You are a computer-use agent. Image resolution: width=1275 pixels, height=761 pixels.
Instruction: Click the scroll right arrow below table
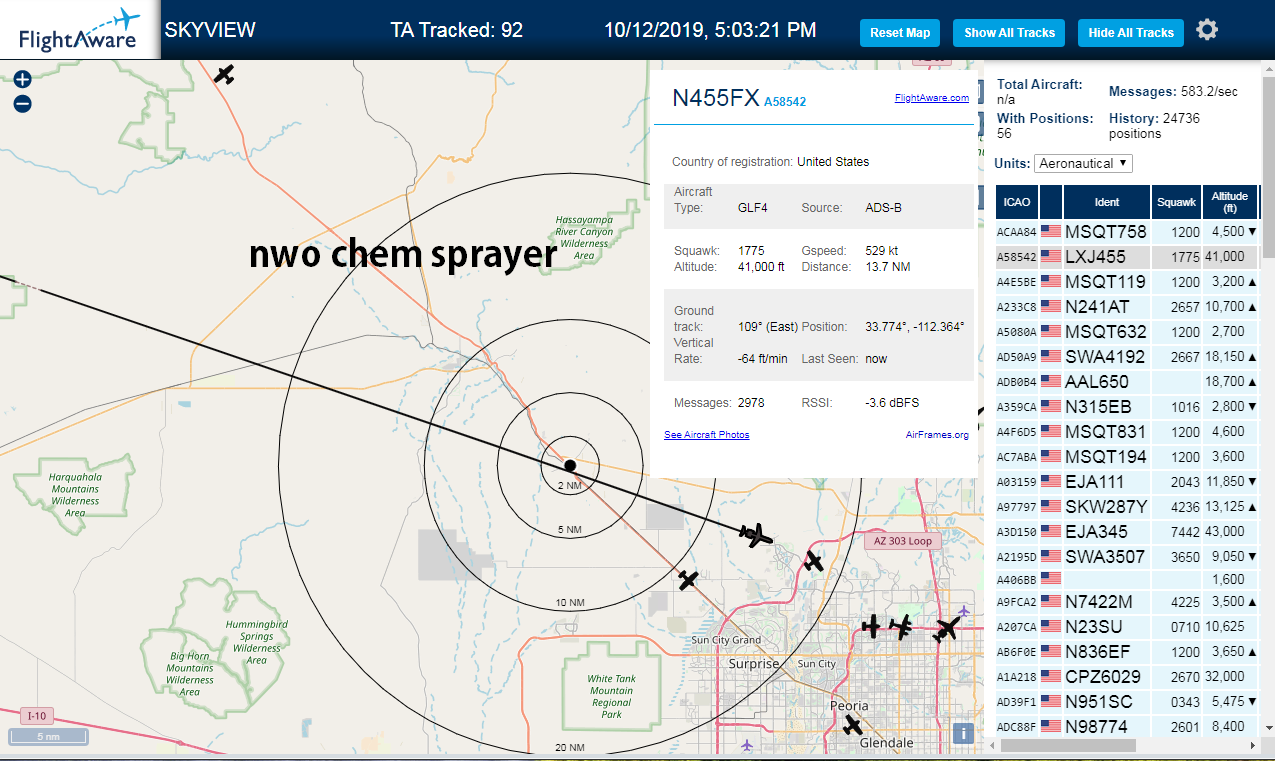pos(1253,745)
